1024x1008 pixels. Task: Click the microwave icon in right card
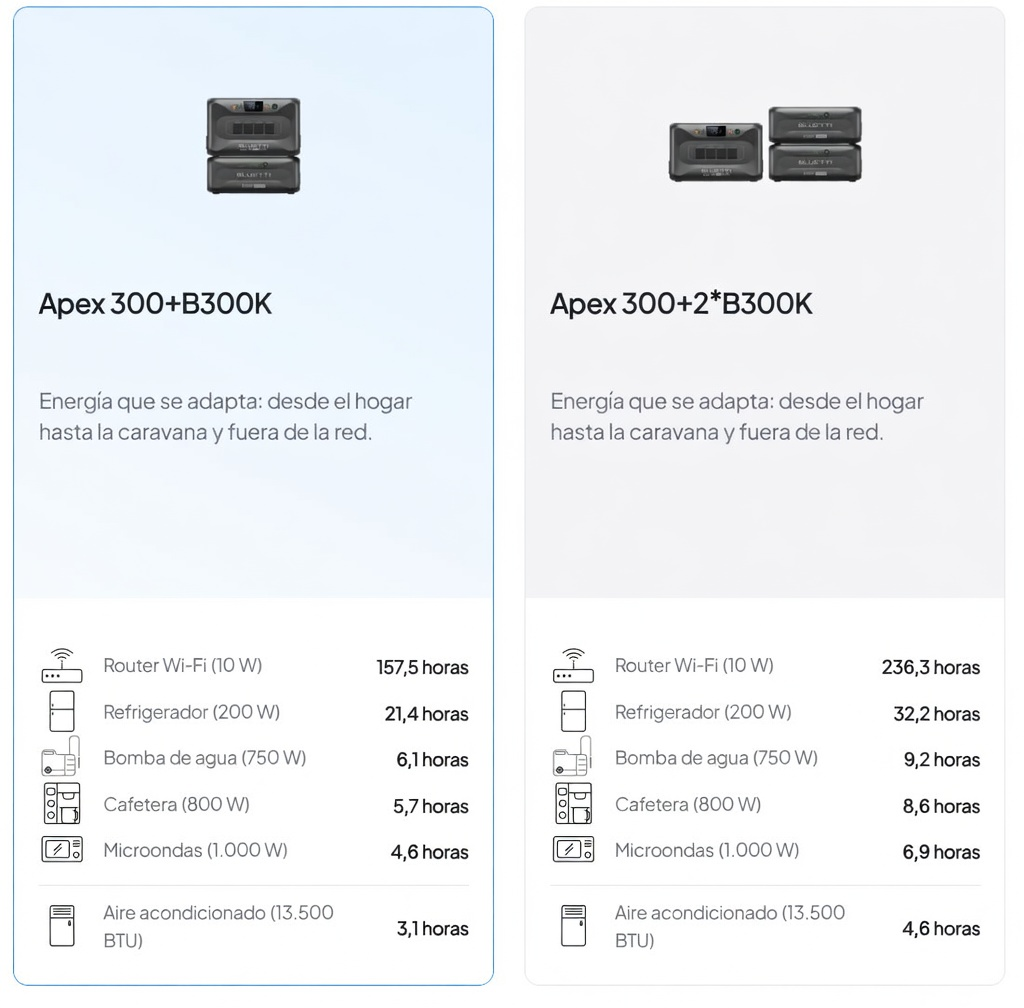coord(573,850)
